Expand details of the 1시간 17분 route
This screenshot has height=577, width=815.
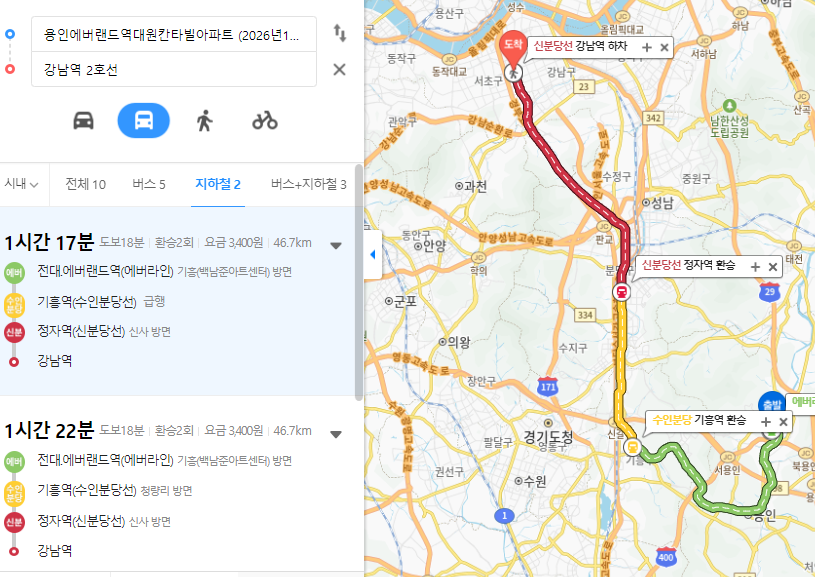tap(336, 245)
